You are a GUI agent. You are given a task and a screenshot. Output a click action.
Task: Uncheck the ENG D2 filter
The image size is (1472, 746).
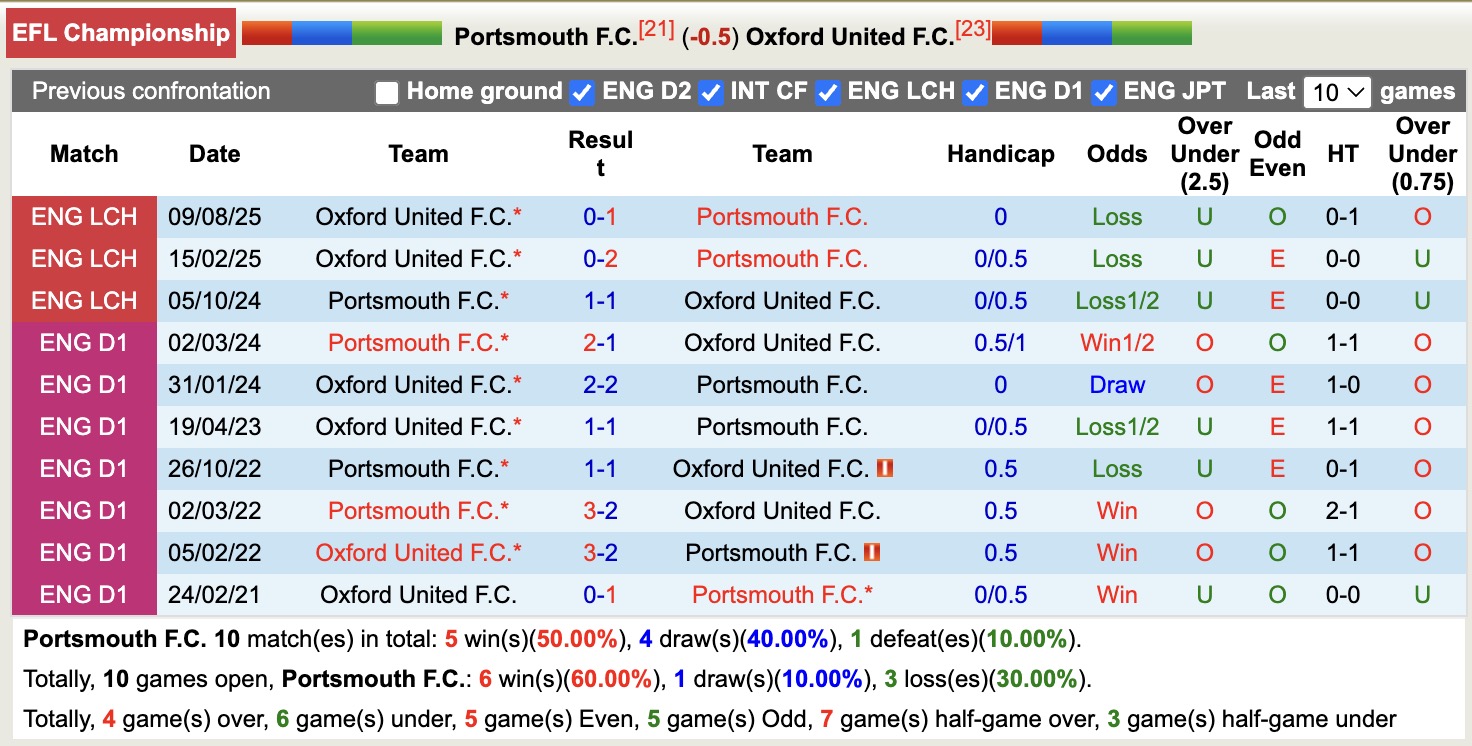tap(581, 91)
